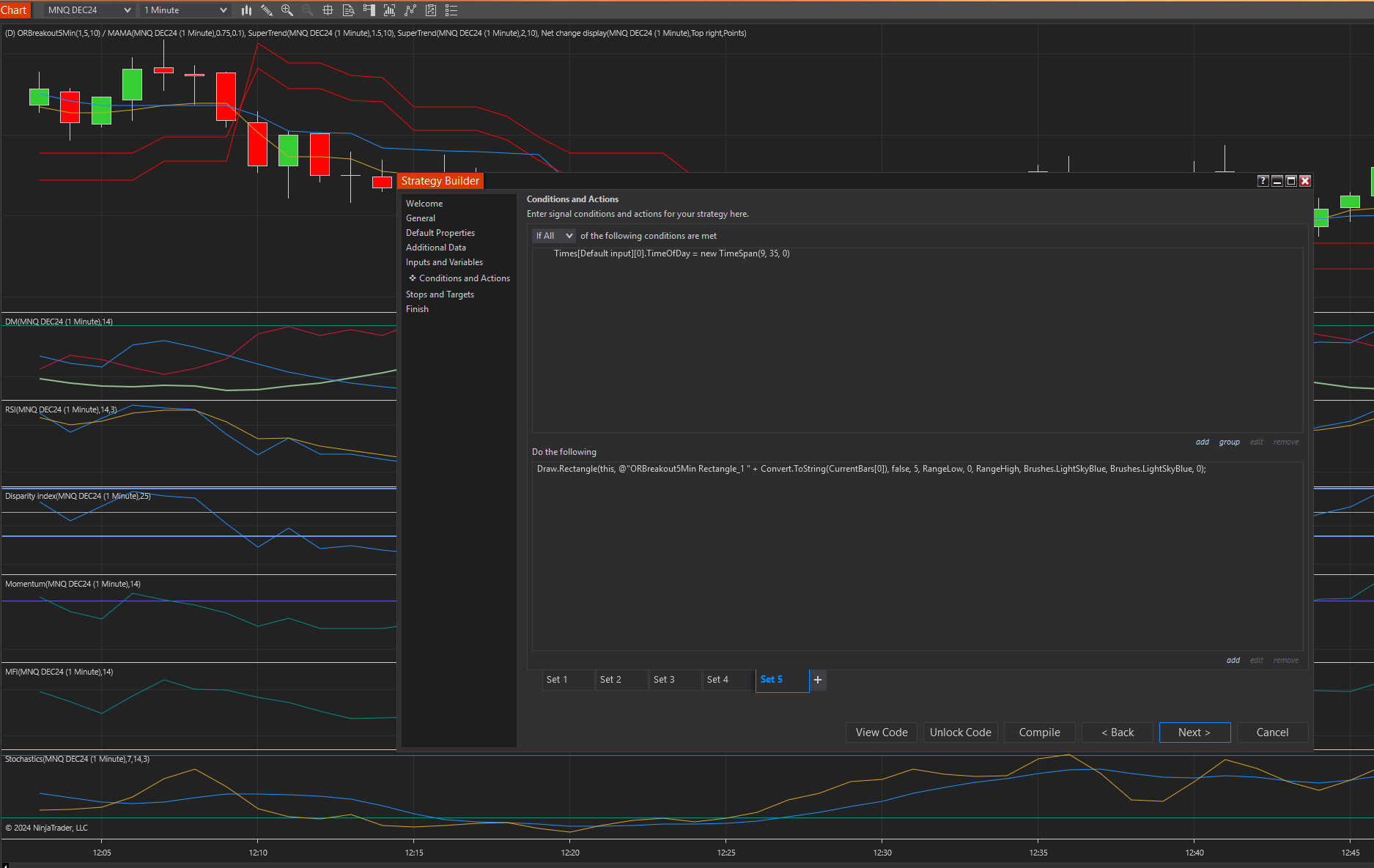The height and width of the screenshot is (868, 1374).
Task: Click the MFI(MNQ DEC24) panel label
Action: (x=59, y=672)
